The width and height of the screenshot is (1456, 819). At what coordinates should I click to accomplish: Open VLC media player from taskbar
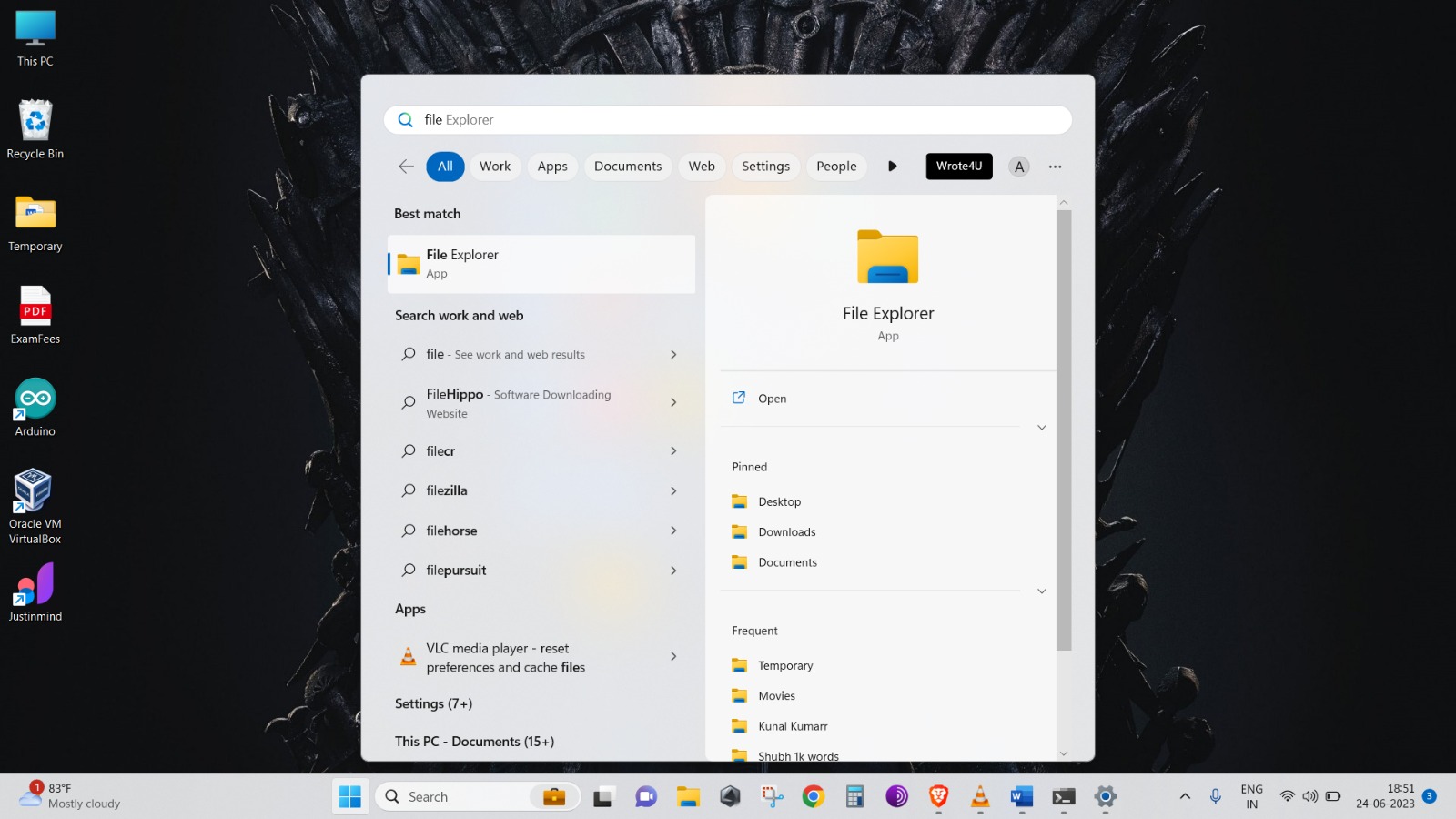click(980, 796)
